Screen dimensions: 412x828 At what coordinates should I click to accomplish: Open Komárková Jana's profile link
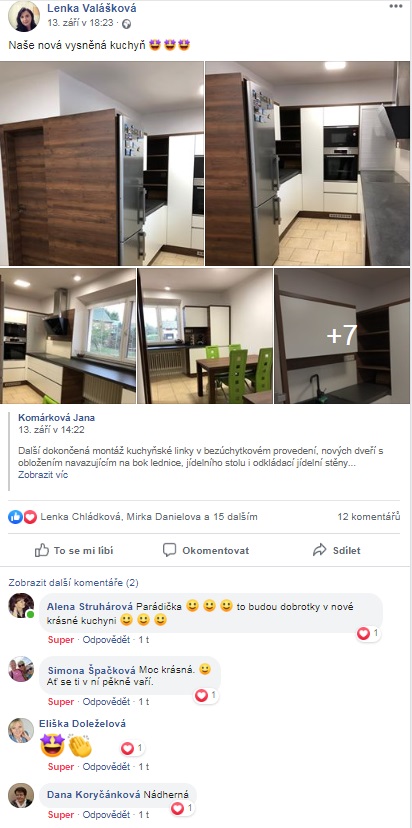click(x=57, y=418)
